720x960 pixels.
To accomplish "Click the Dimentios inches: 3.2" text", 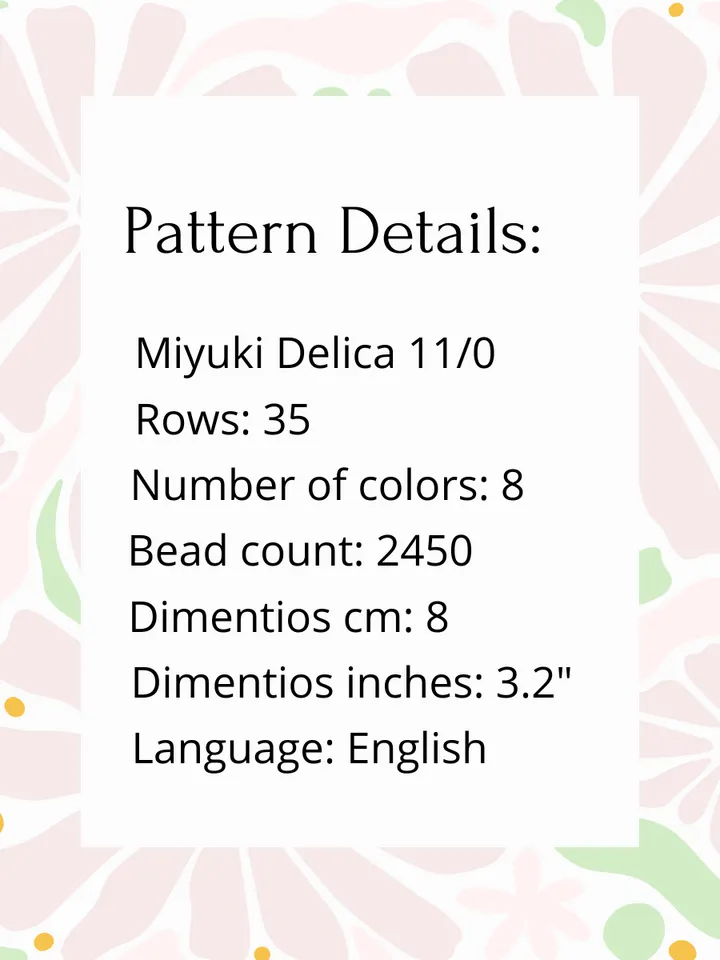I will 351,682.
